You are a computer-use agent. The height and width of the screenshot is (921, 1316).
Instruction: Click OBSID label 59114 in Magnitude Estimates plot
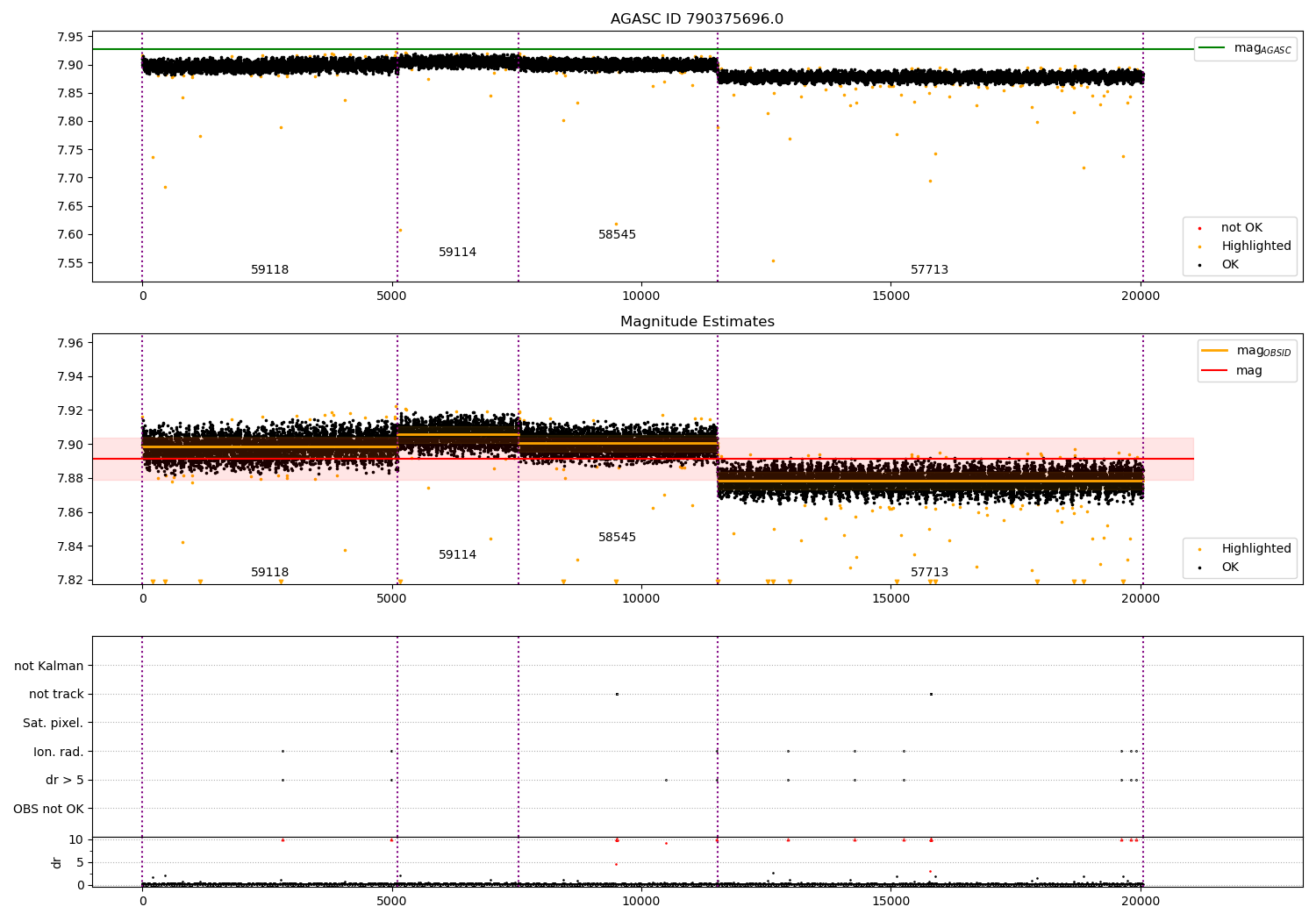click(x=458, y=555)
